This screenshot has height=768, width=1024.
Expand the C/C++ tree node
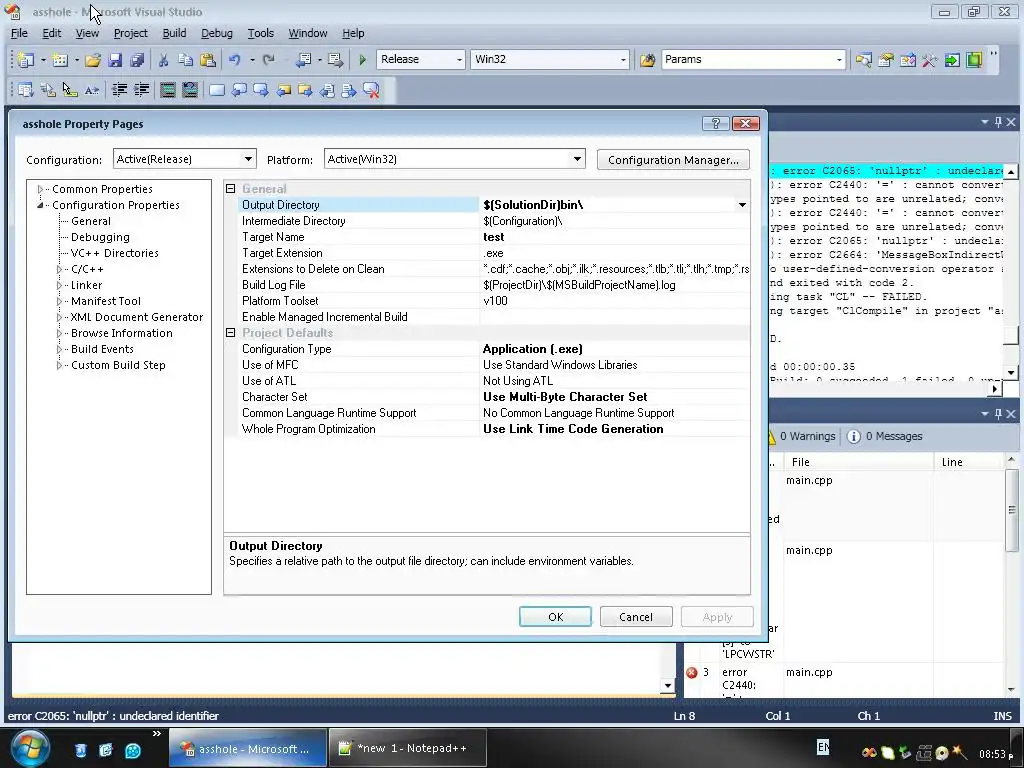tap(59, 269)
